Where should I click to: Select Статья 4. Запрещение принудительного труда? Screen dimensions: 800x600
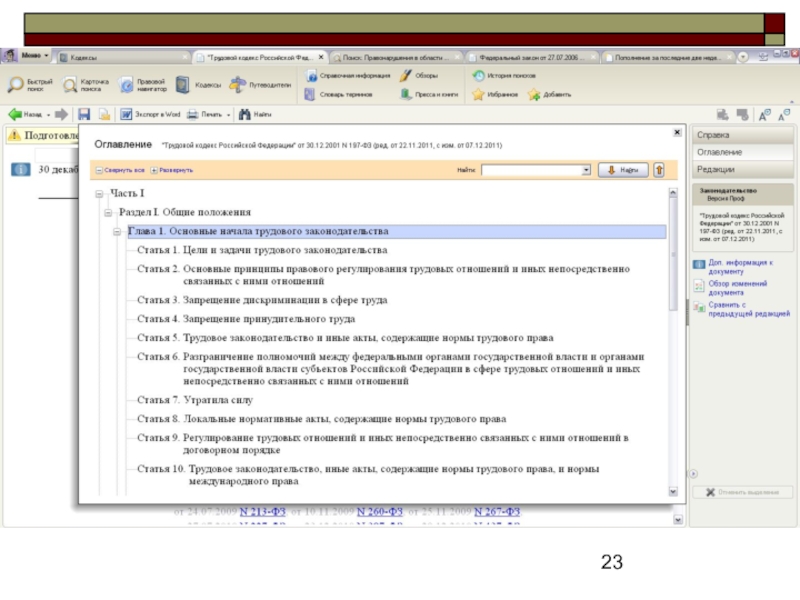click(246, 319)
